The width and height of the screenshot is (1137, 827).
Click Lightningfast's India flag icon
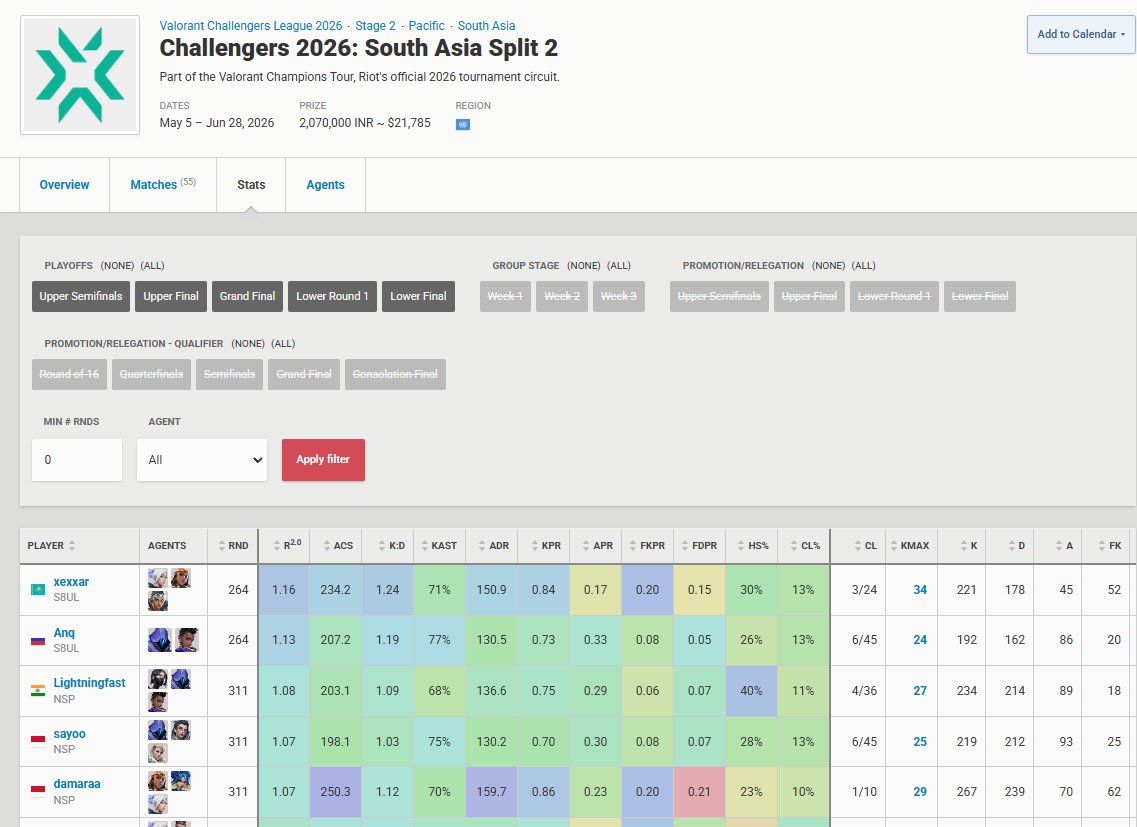(x=38, y=690)
